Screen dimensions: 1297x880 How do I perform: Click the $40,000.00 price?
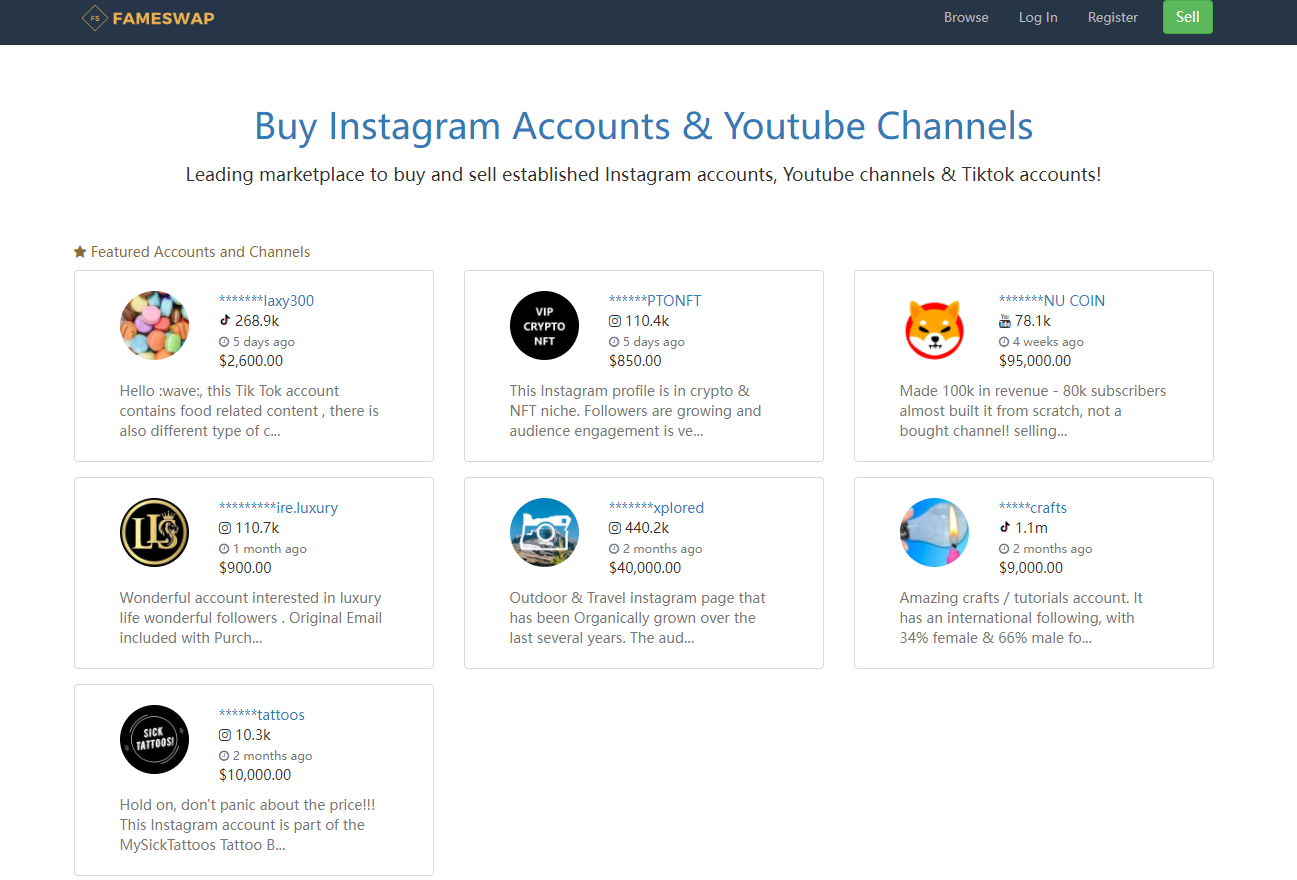pyautogui.click(x=645, y=568)
